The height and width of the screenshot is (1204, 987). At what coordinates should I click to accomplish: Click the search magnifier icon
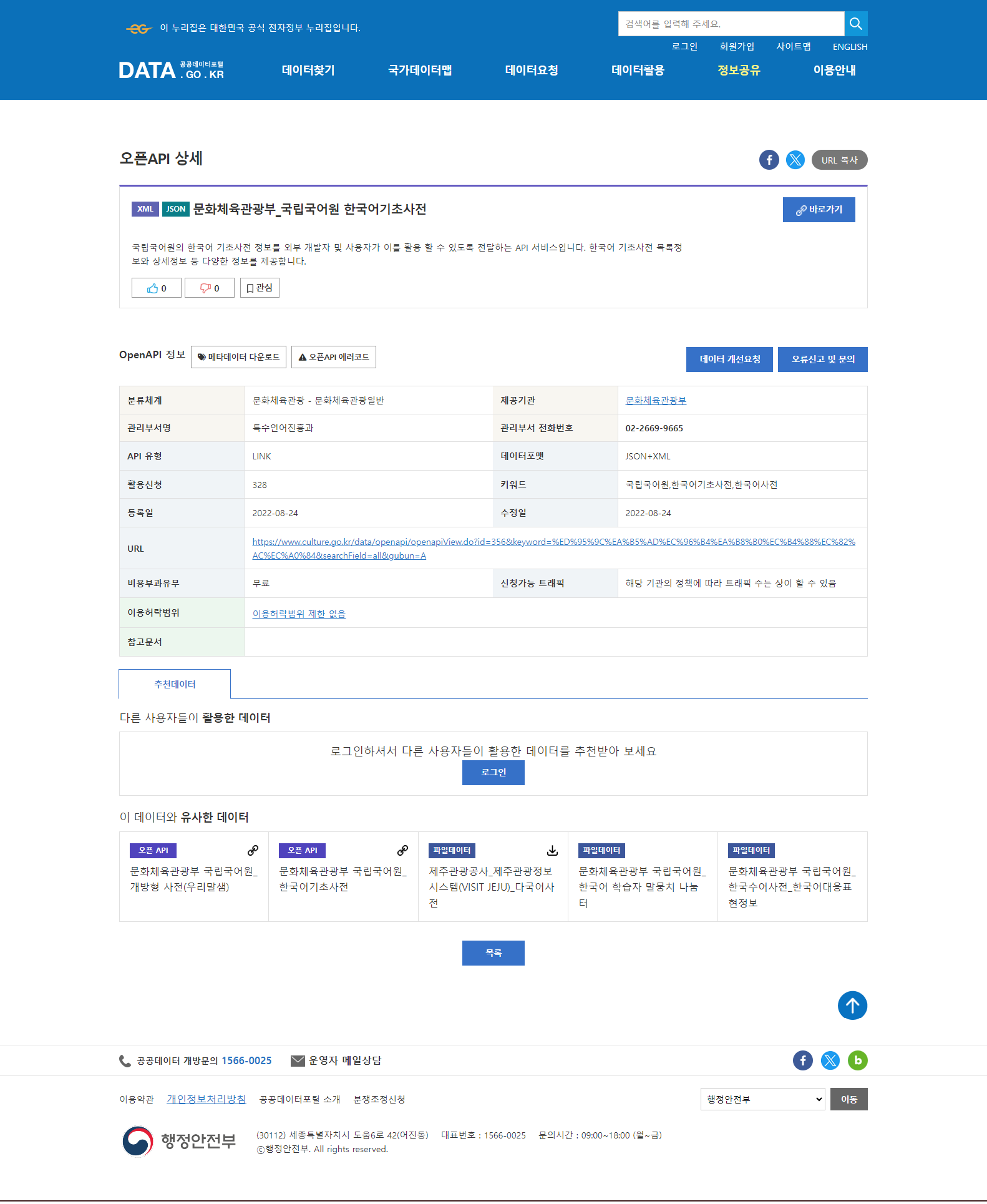(x=855, y=24)
